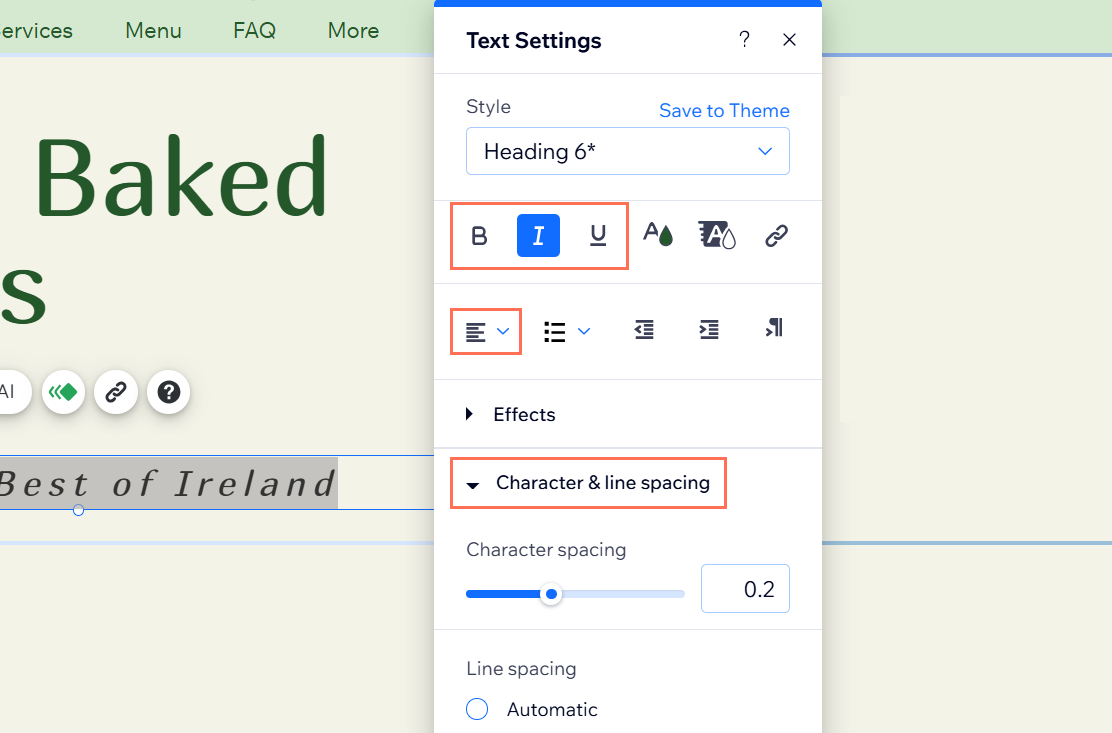Image resolution: width=1112 pixels, height=733 pixels.
Task: Decrease the text indent
Action: (644, 330)
